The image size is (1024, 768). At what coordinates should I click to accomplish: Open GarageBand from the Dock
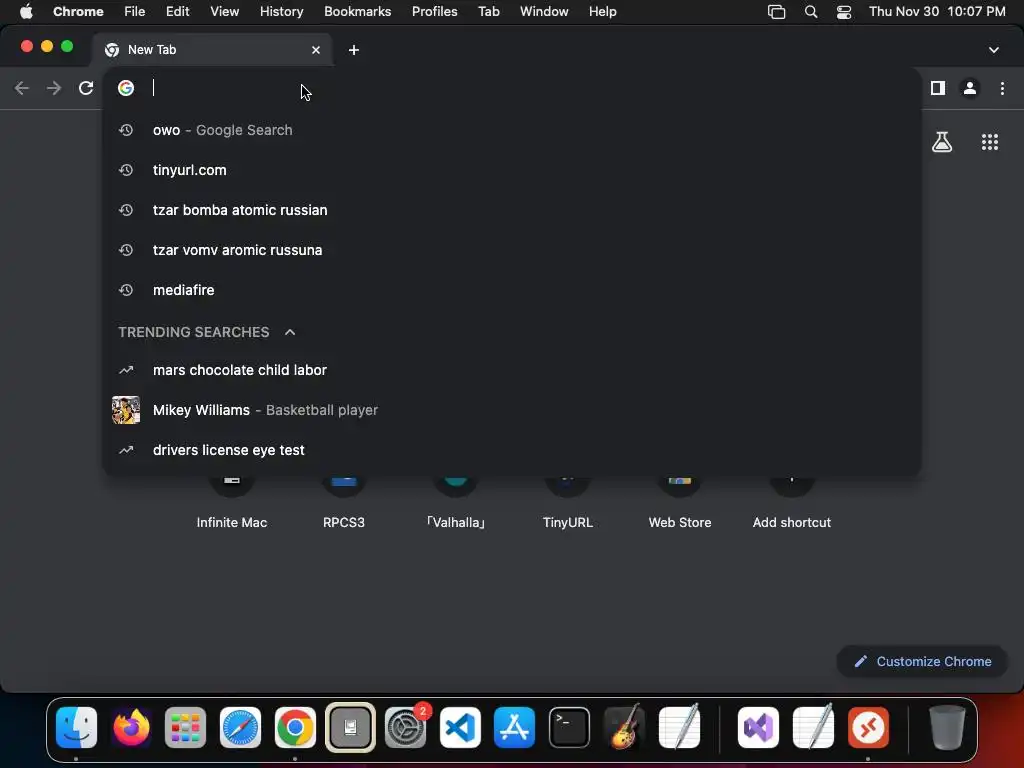(x=625, y=727)
